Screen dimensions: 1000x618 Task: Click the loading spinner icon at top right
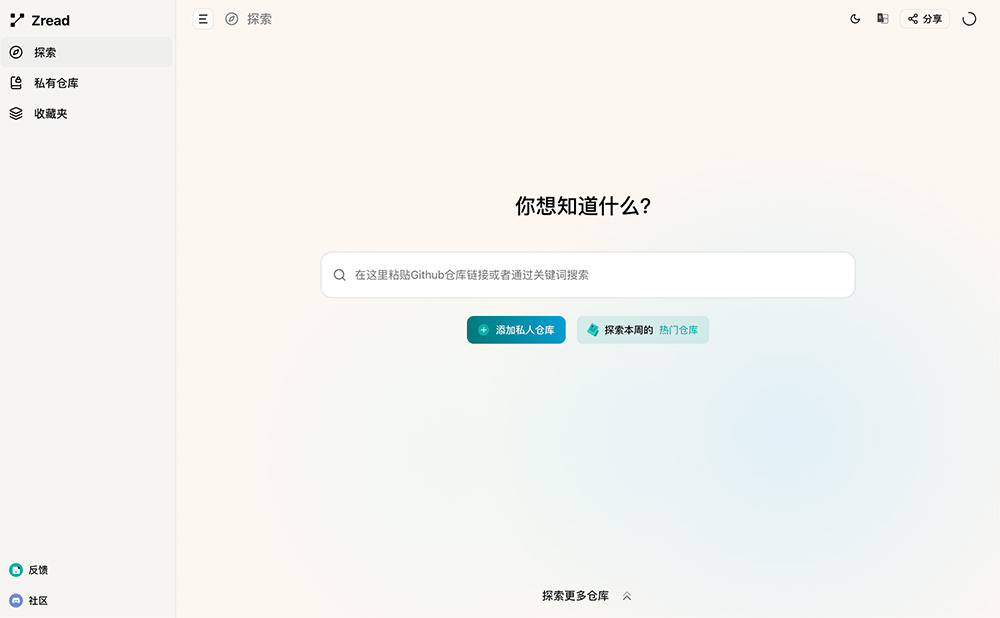coord(969,19)
